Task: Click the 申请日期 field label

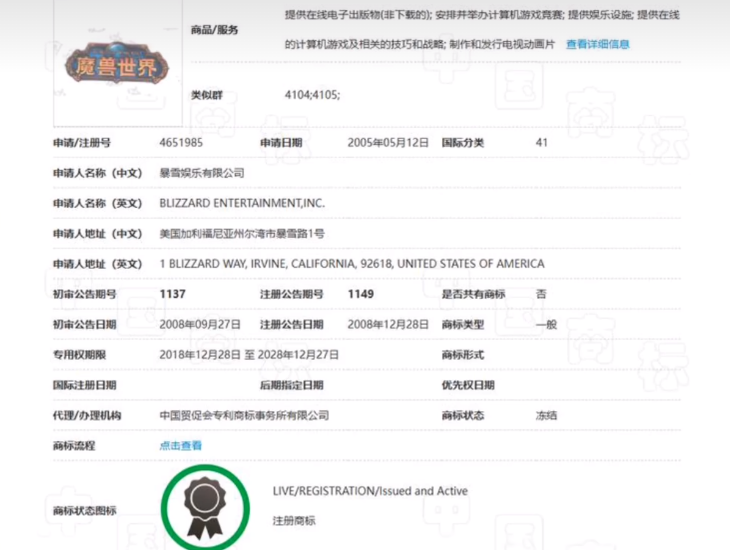Action: click(x=281, y=143)
